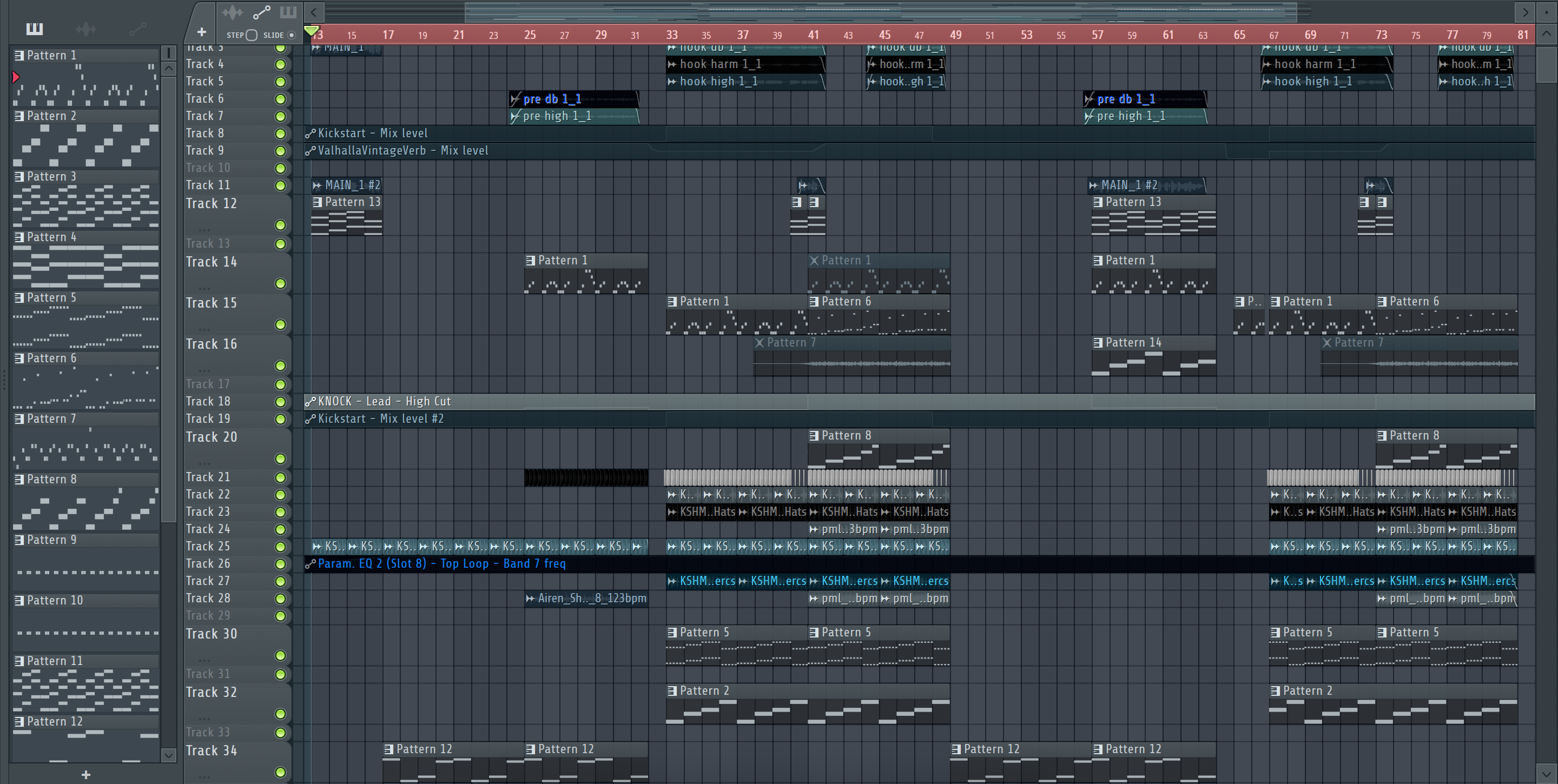This screenshot has height=784, width=1558.
Task: Open the automation clips tab of the picker panel
Action: [138, 29]
